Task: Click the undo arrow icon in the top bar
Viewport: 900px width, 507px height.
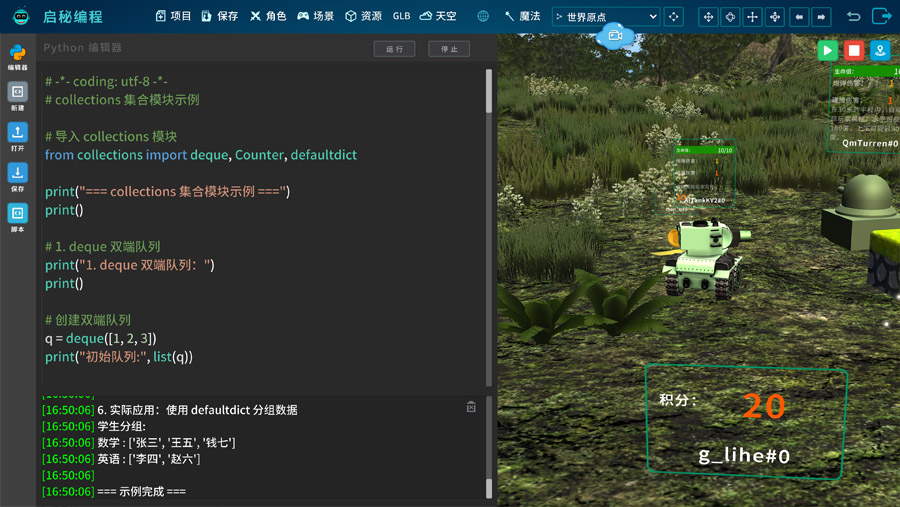Action: [854, 17]
